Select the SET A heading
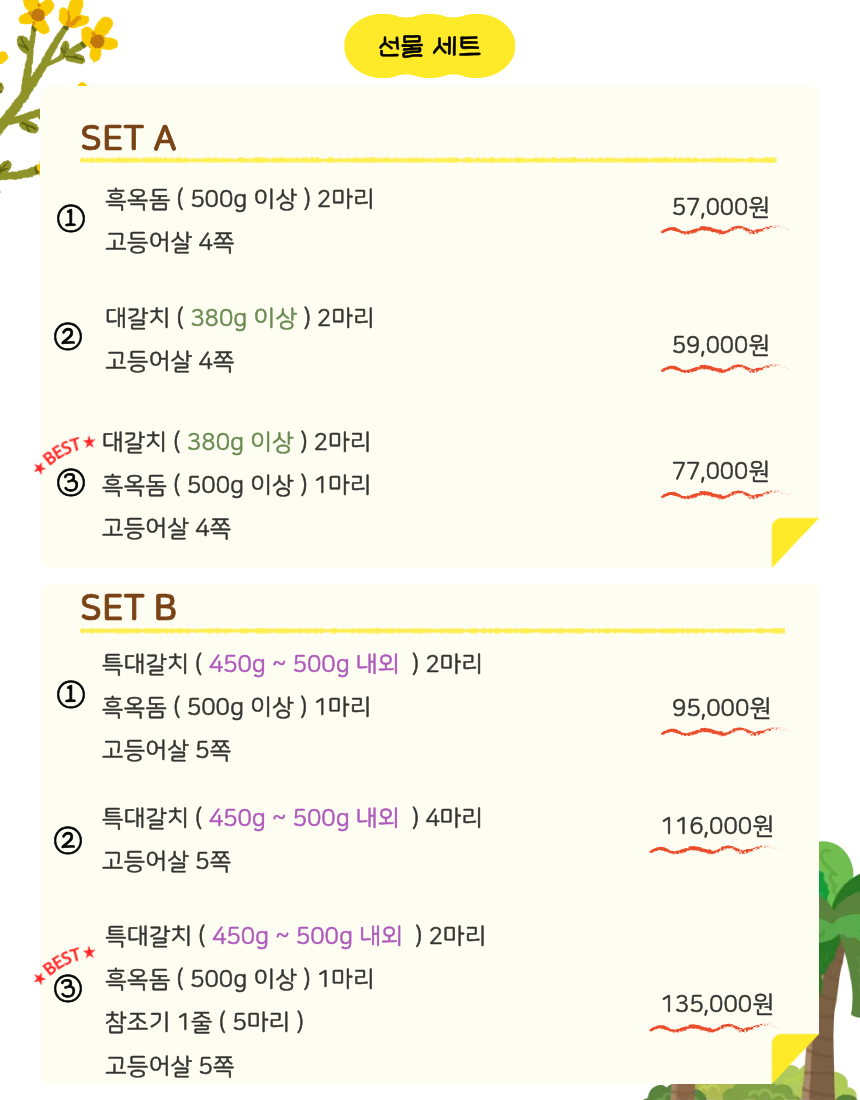The image size is (860, 1100). coord(128,138)
